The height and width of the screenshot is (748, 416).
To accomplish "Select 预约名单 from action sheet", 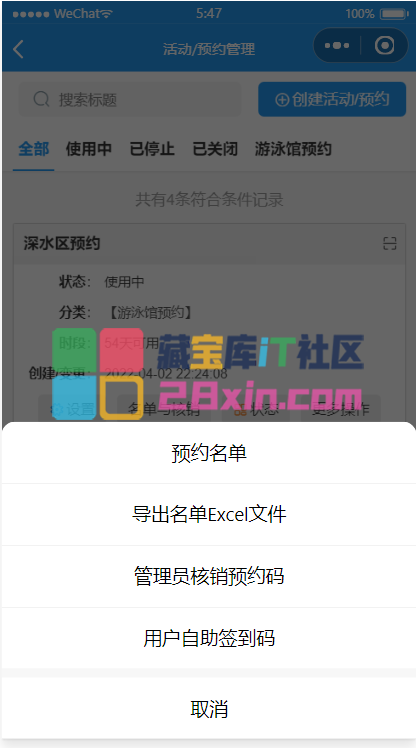I will [x=208, y=453].
